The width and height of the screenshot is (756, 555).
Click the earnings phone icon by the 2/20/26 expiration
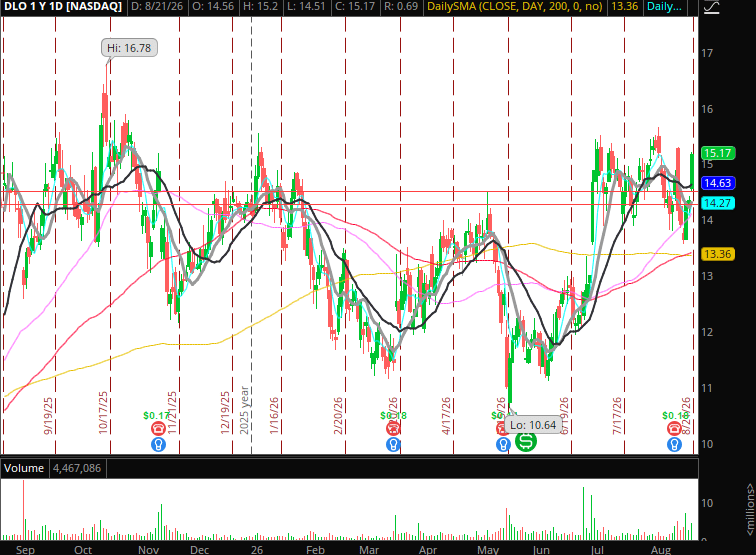point(393,428)
